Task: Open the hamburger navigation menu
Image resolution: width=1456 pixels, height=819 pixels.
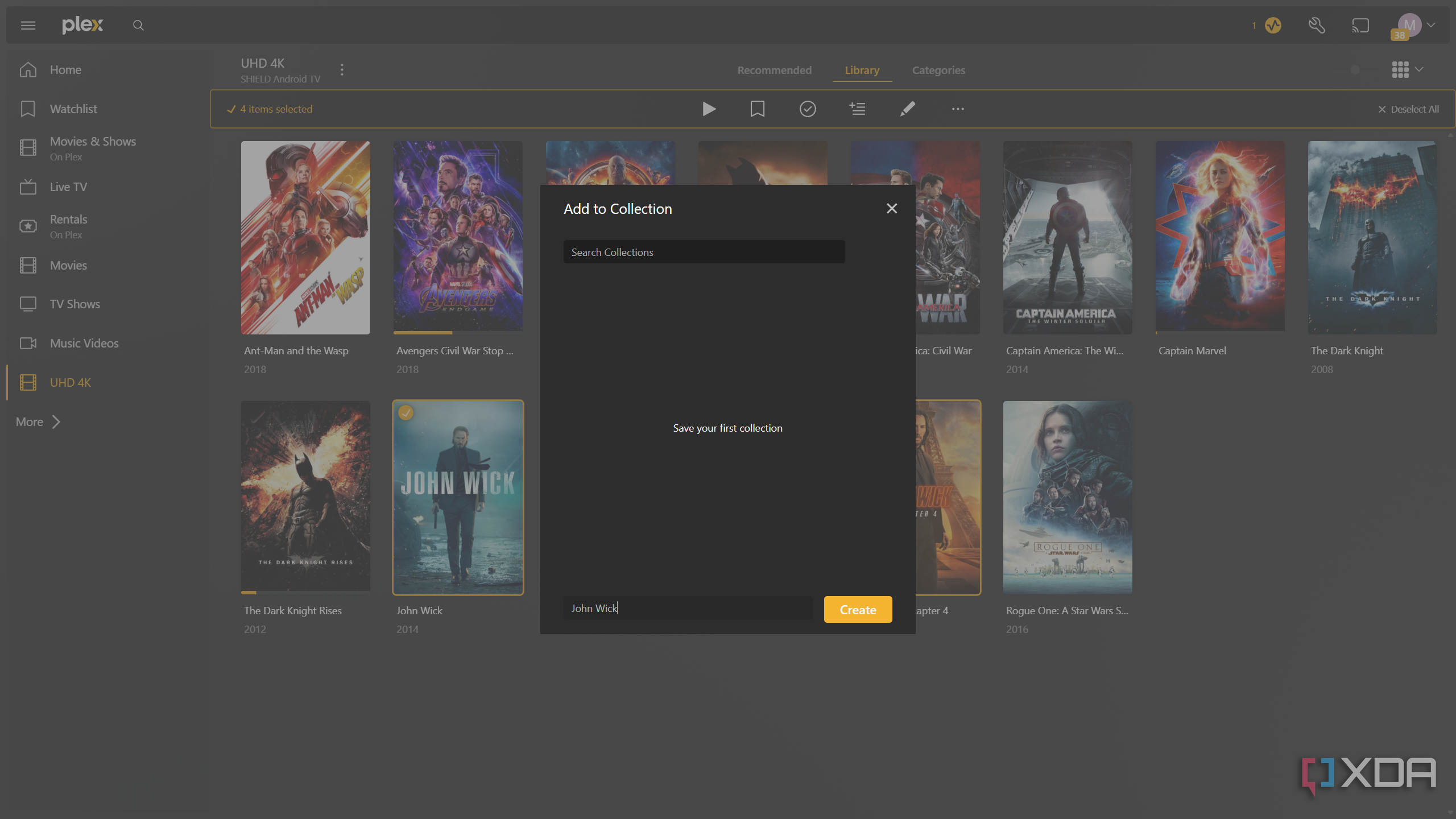Action: [x=28, y=25]
